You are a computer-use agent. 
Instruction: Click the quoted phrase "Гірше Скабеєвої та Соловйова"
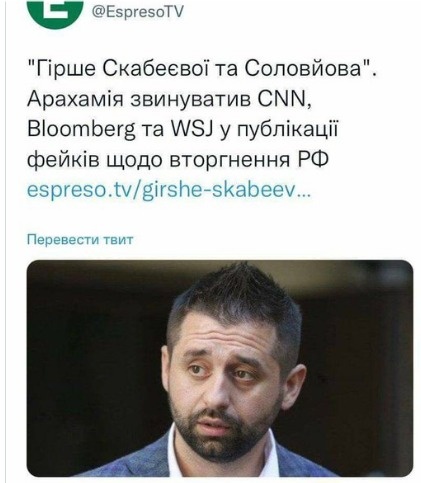(199, 69)
